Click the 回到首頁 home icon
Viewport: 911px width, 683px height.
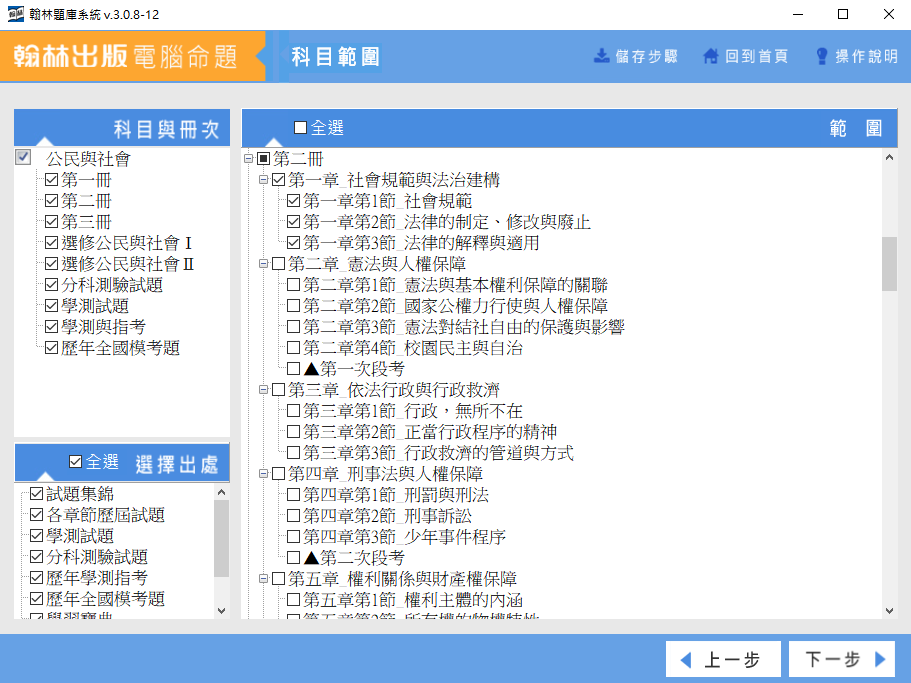pyautogui.click(x=711, y=56)
